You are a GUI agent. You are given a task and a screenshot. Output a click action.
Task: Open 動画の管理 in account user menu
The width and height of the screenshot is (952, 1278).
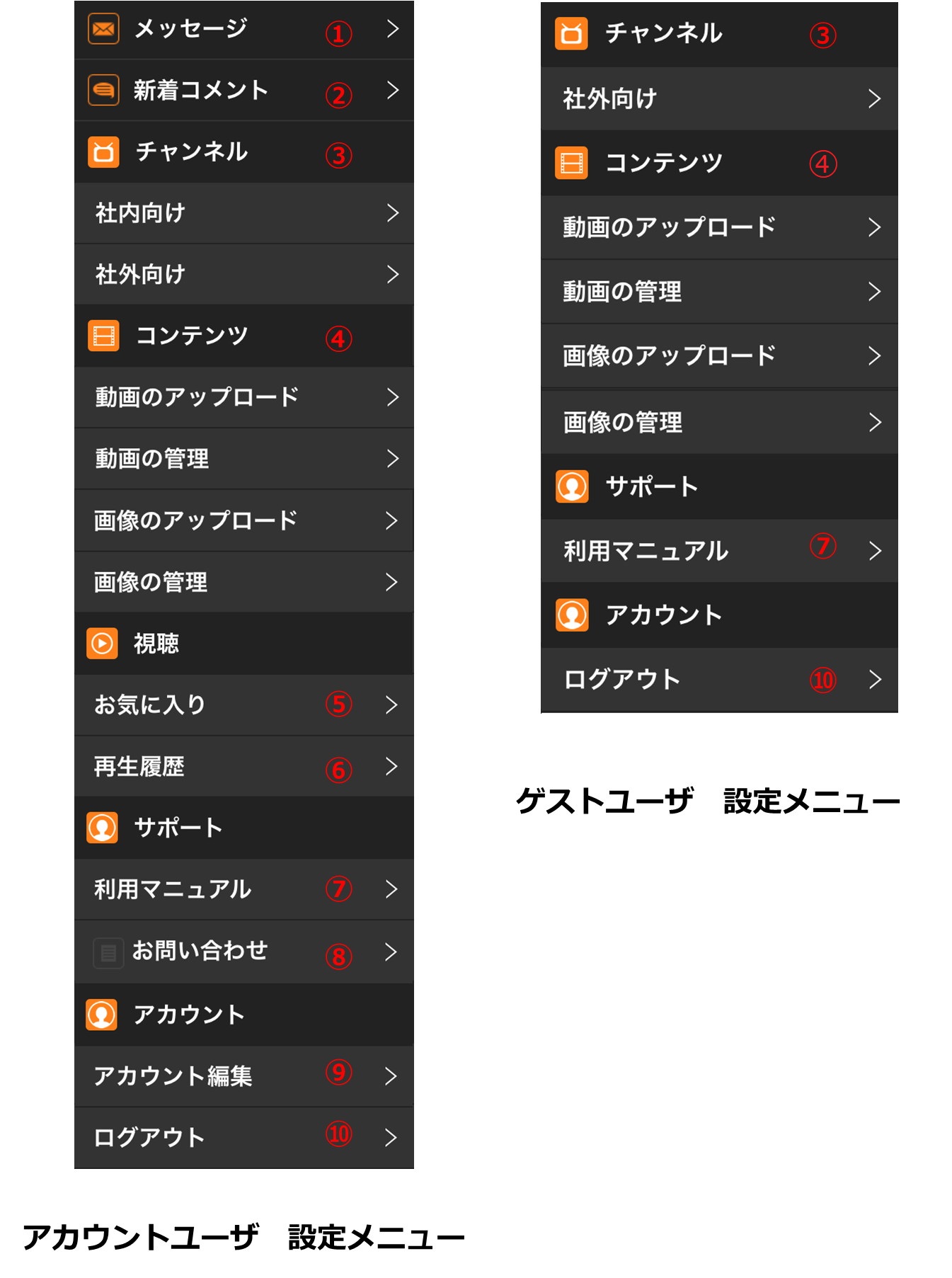tap(244, 459)
